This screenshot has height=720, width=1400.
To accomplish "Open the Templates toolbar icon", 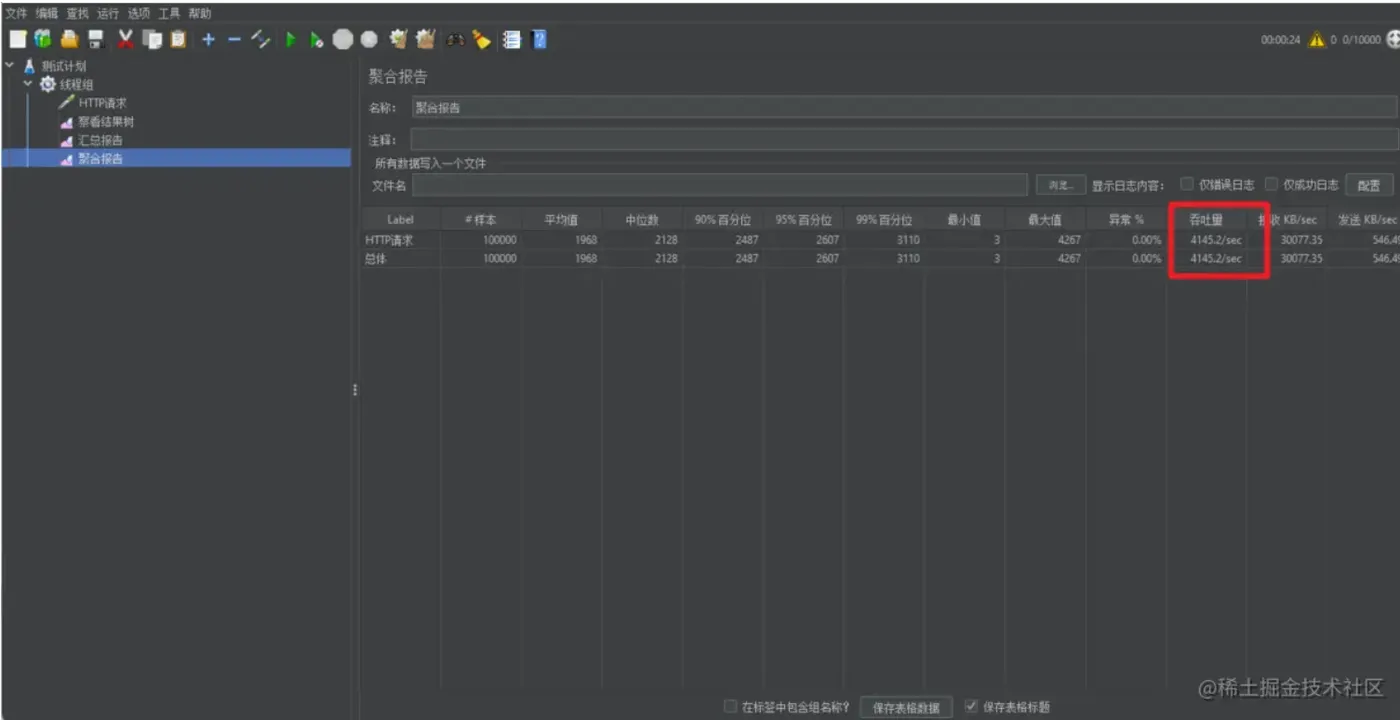I will tap(42, 39).
